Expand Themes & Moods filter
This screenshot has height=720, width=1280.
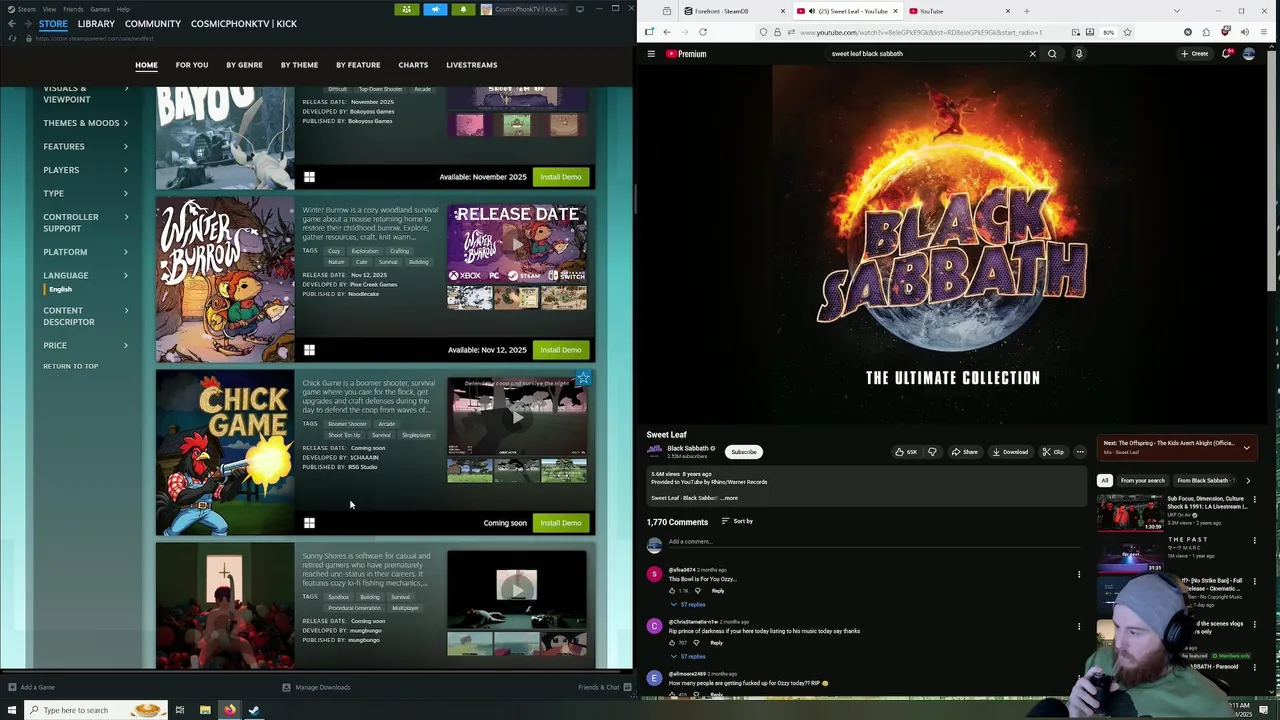(x=86, y=123)
